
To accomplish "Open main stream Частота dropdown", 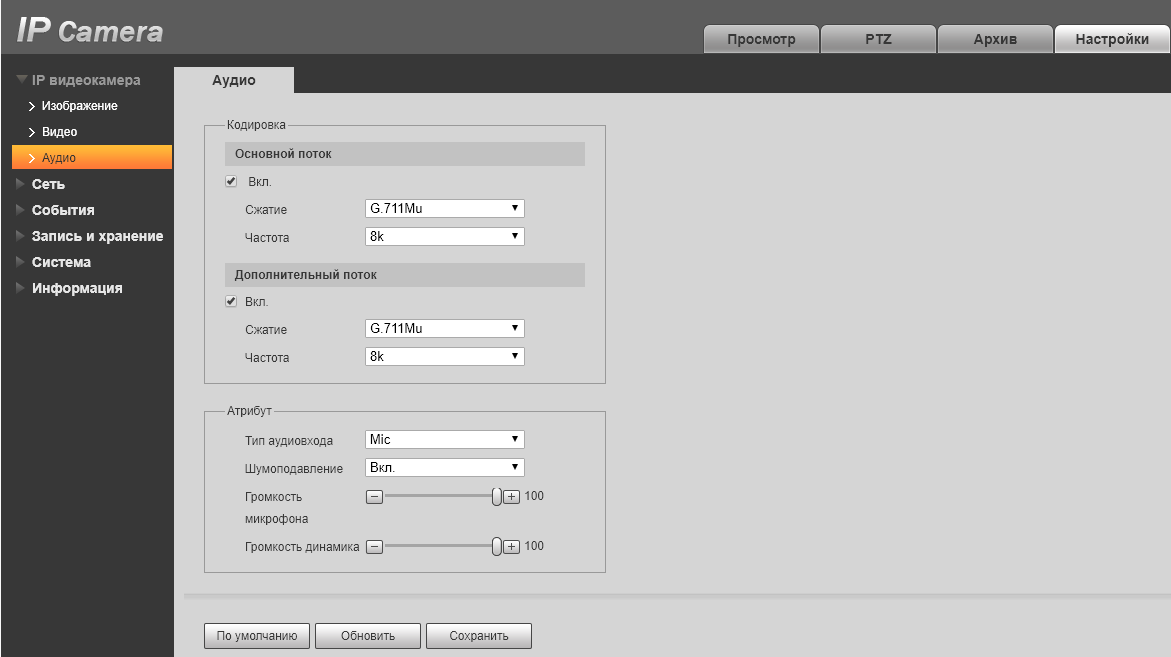I will (444, 237).
